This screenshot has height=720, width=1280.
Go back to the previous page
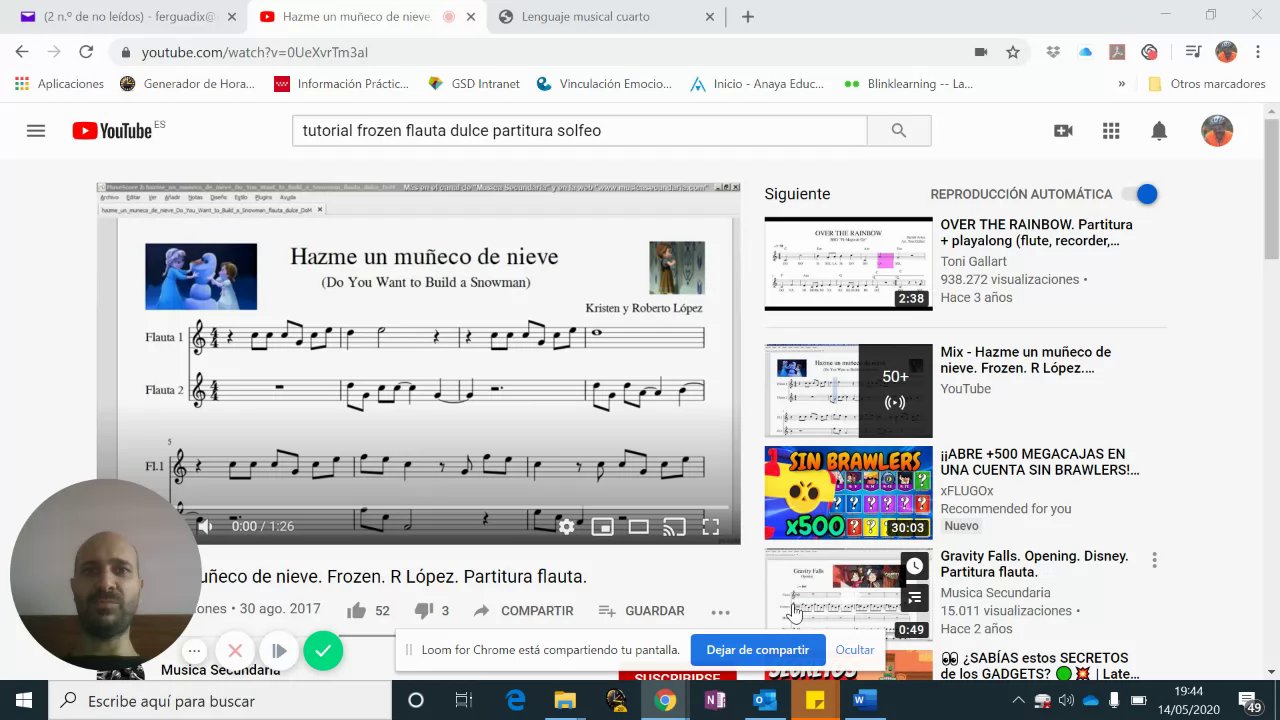click(x=22, y=52)
